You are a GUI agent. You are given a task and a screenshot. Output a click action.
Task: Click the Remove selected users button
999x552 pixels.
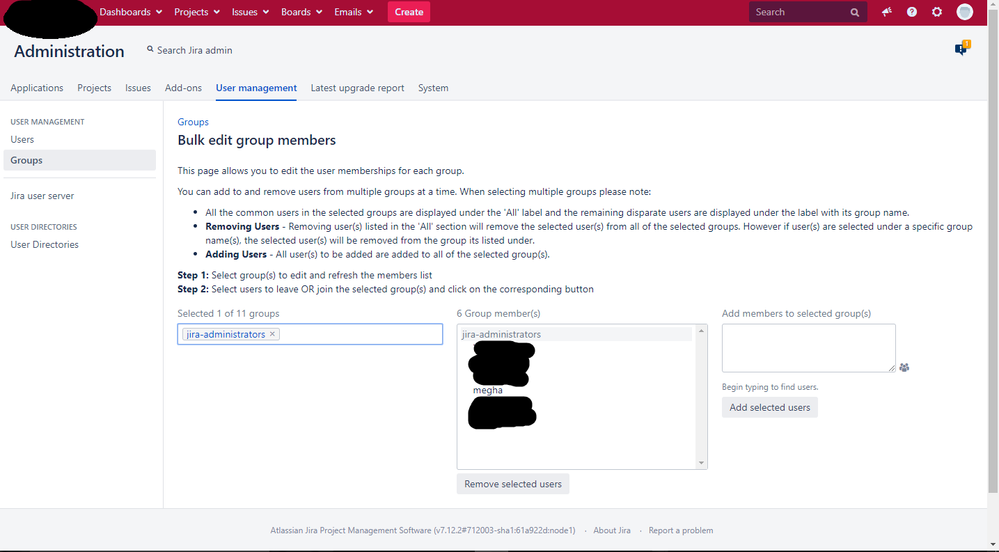tap(513, 484)
